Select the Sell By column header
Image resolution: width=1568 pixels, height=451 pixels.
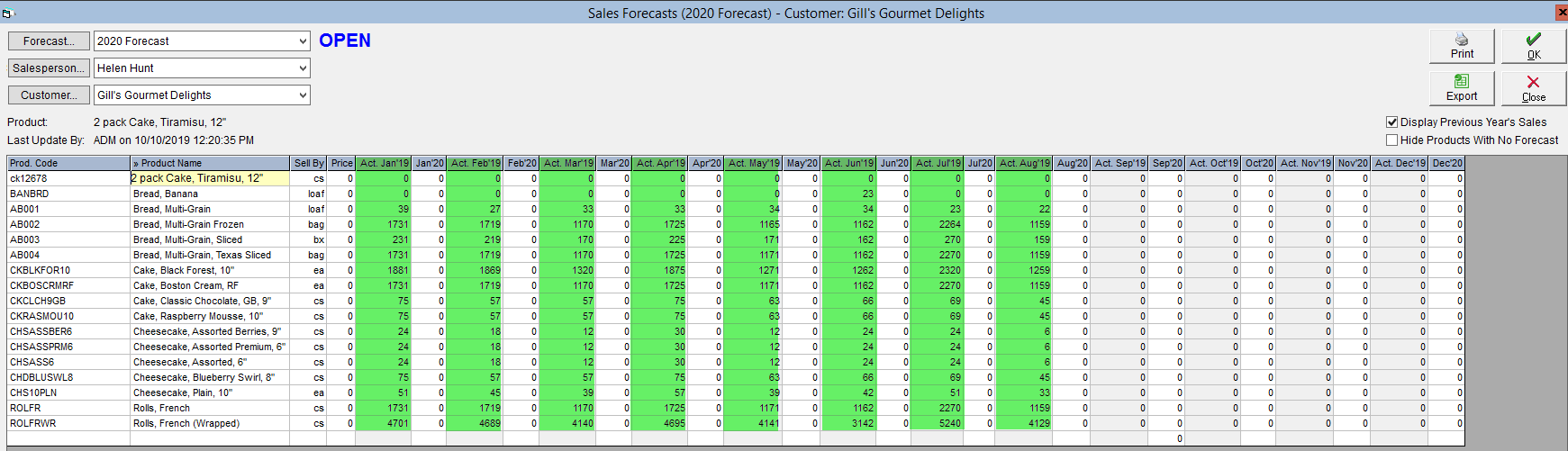coord(309,163)
